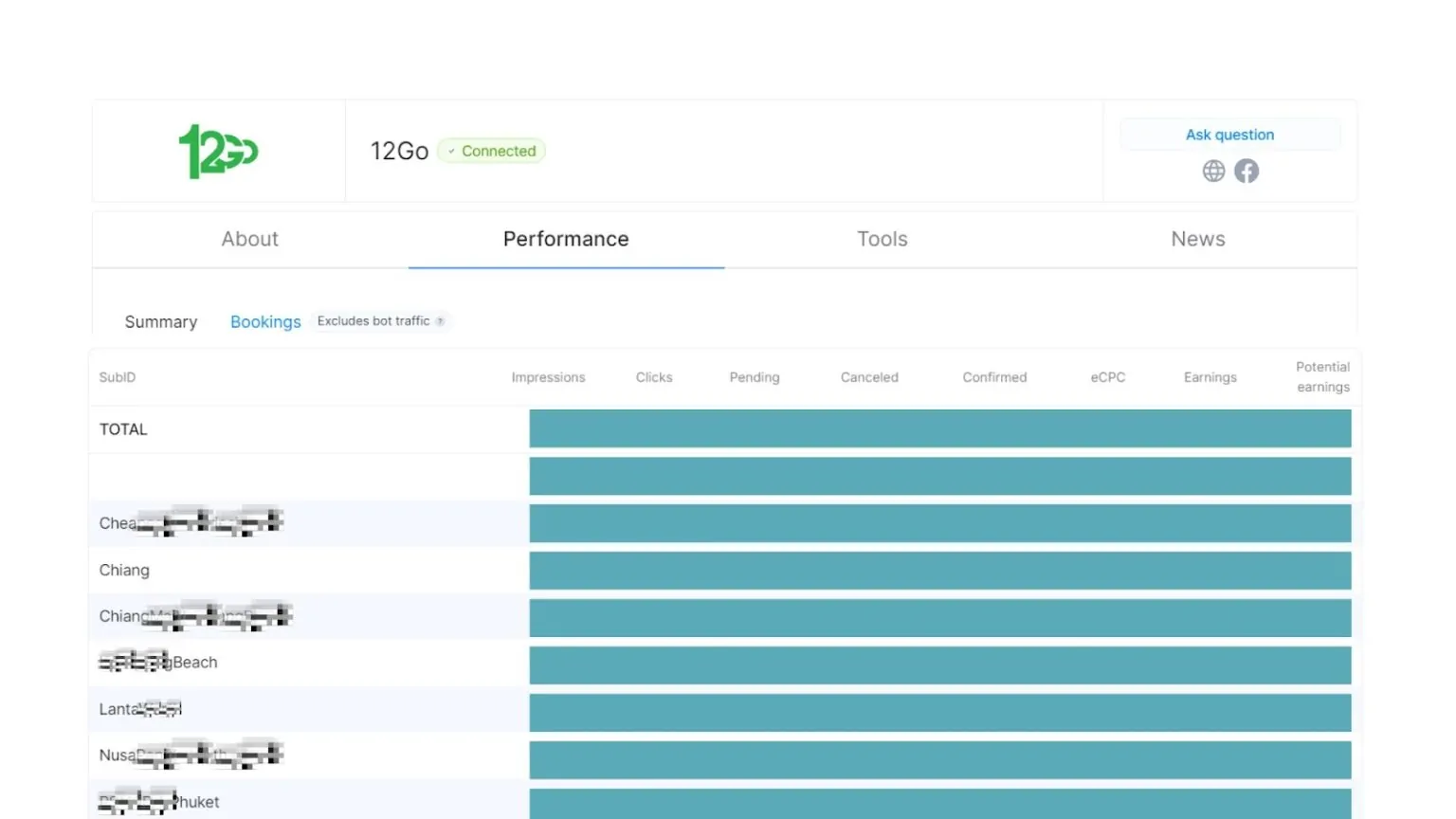Sort by the Potential earnings column
The height and width of the screenshot is (819, 1456).
tap(1322, 377)
